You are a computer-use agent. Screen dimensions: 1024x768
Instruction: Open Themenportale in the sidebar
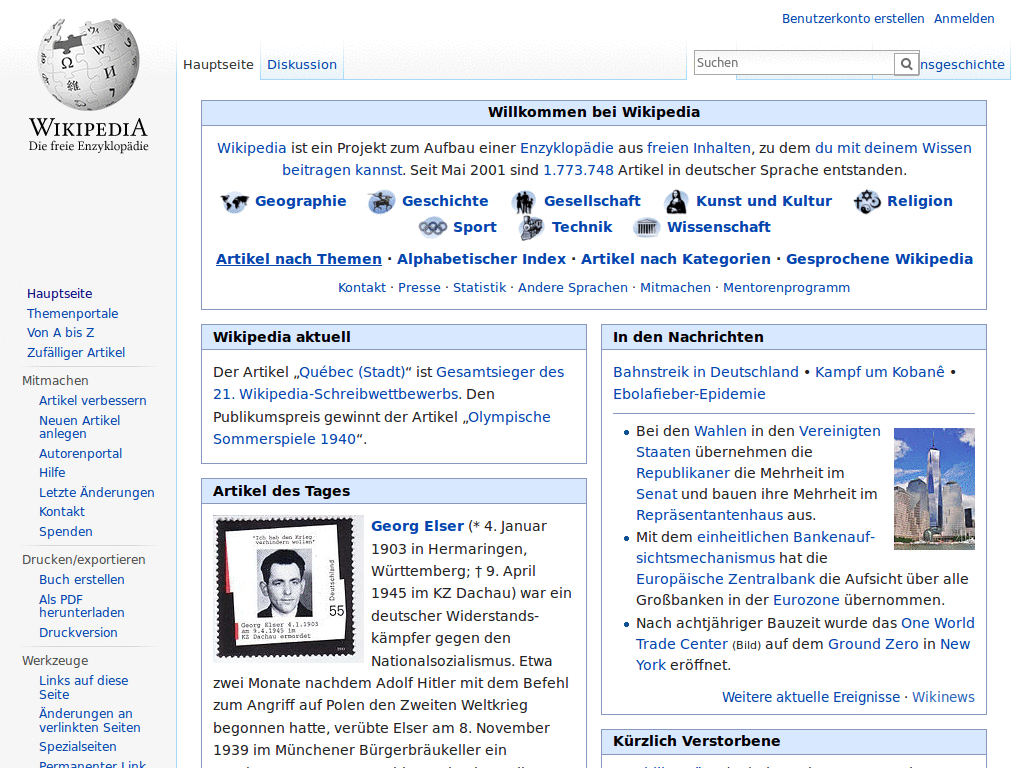click(72, 313)
